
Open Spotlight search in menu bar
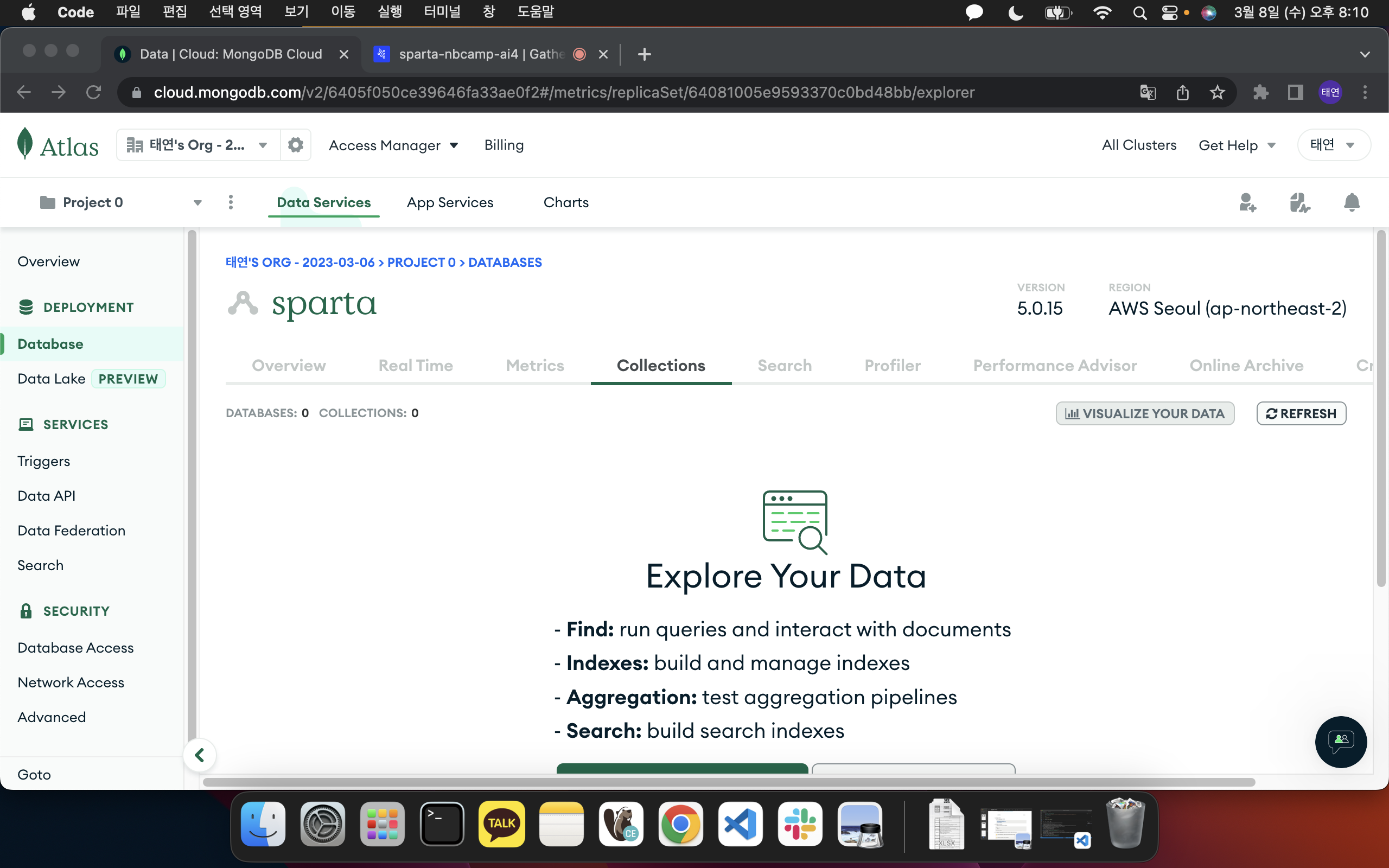(x=1139, y=12)
